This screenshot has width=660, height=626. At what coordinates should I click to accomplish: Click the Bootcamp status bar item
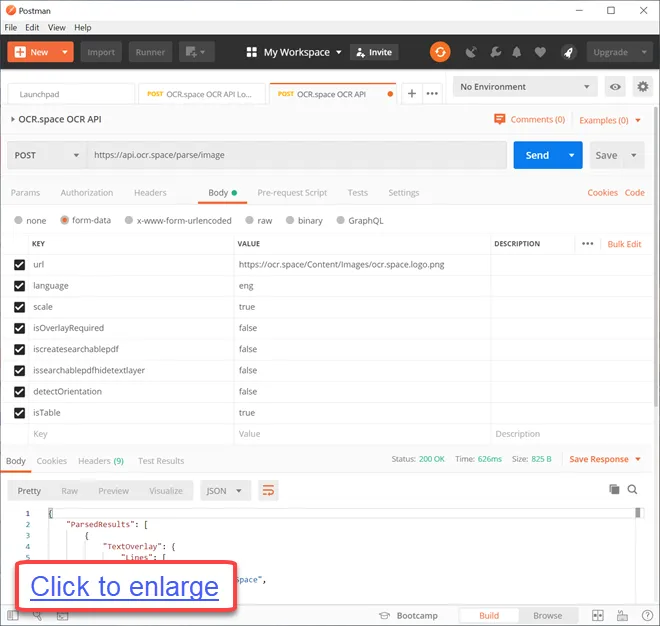click(x=408, y=615)
